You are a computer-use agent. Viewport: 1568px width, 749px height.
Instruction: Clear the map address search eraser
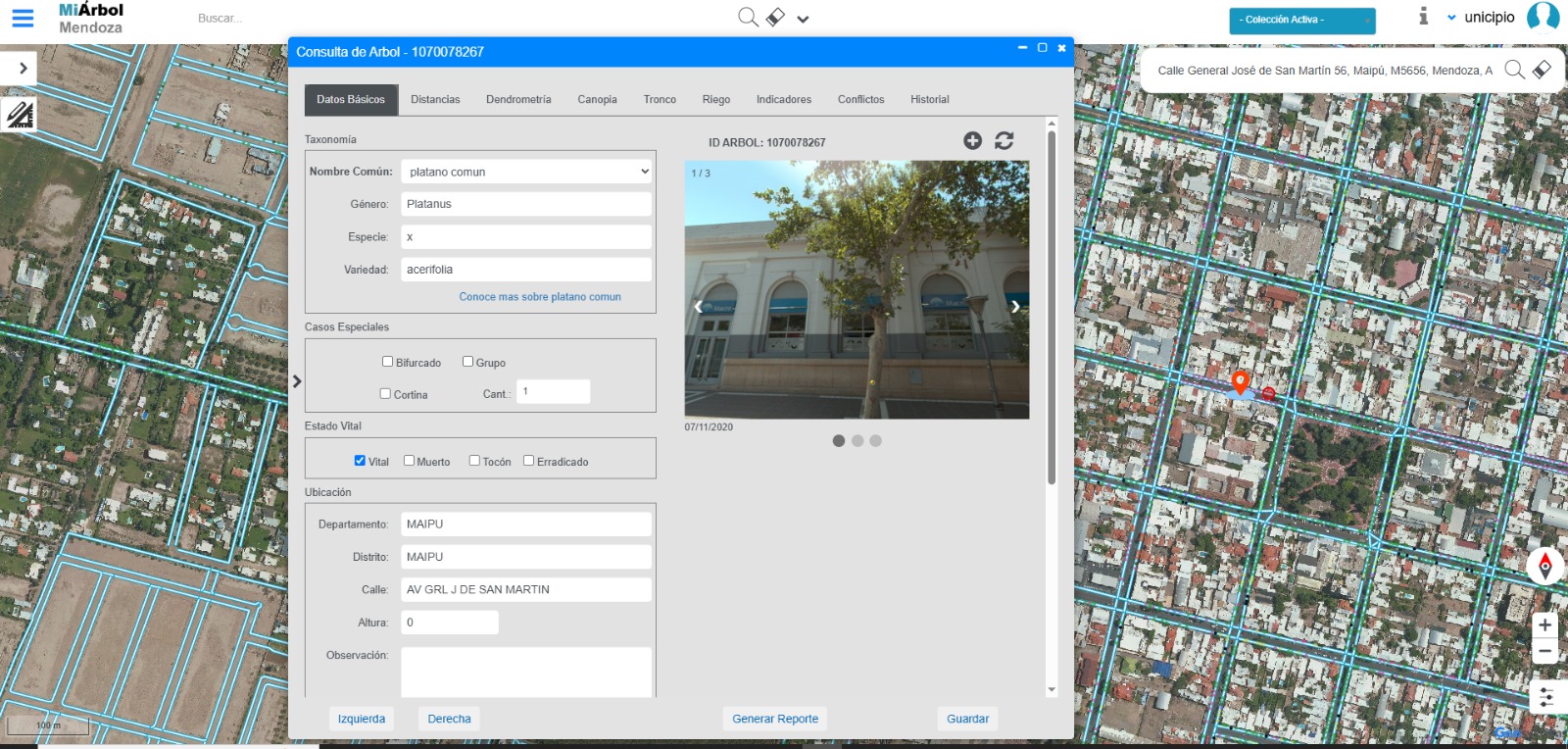(x=1542, y=69)
